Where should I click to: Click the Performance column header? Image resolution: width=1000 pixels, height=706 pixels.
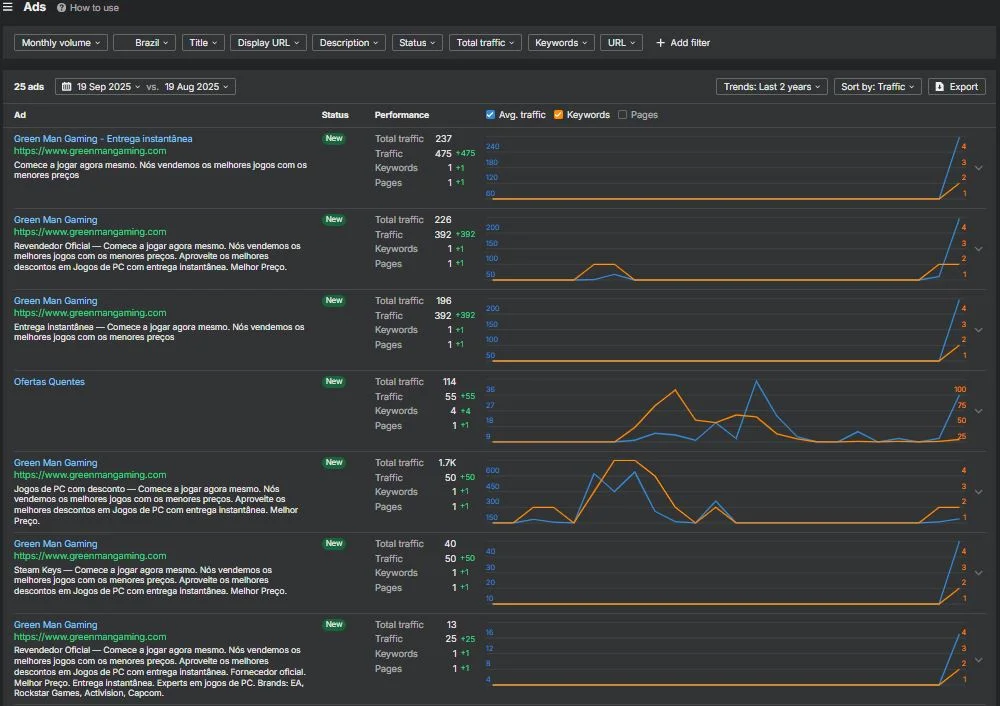pos(402,115)
